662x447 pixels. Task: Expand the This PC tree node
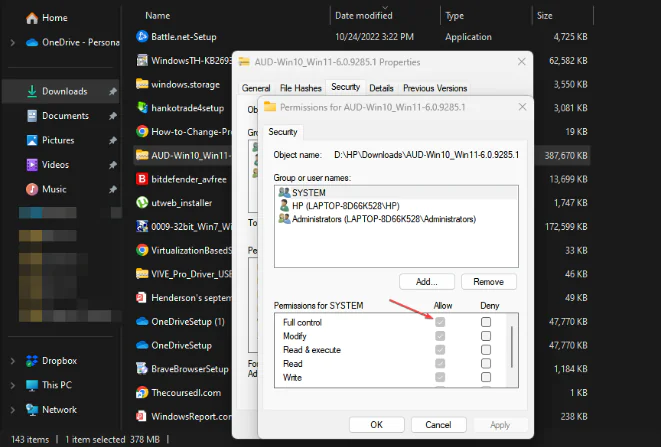[12, 385]
